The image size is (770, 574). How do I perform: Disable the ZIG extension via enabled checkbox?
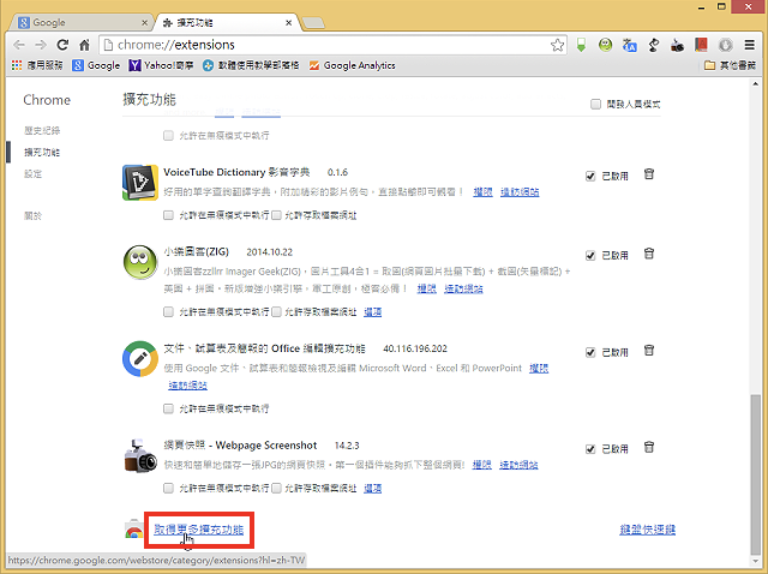[x=590, y=255]
